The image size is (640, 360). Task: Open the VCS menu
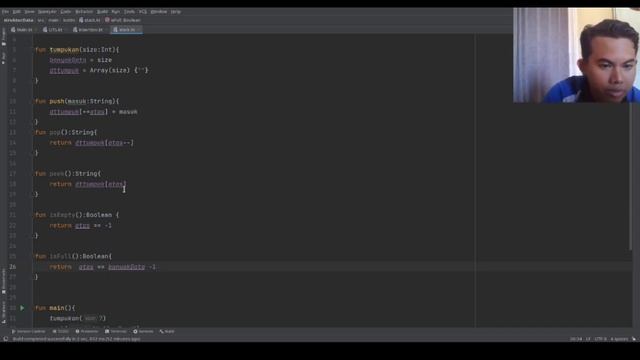coord(143,12)
